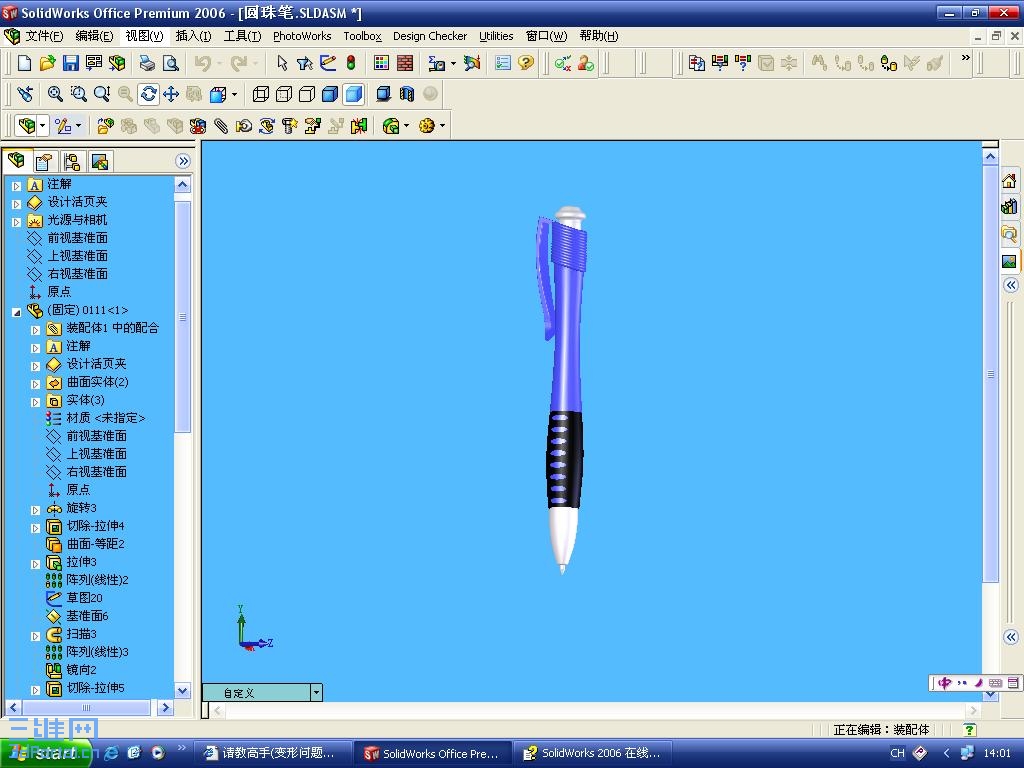Click the Mate paperclip icon
The height and width of the screenshot is (768, 1024).
coord(221,125)
